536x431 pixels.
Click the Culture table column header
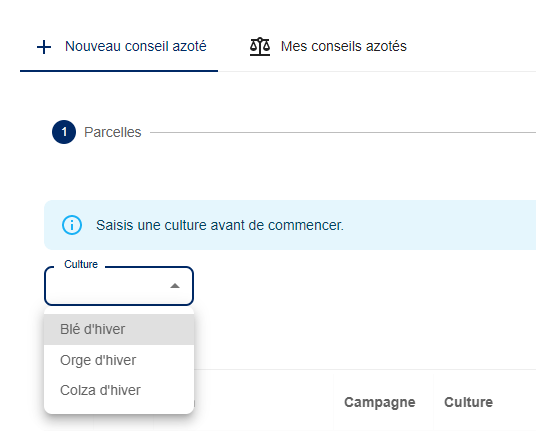(x=468, y=402)
